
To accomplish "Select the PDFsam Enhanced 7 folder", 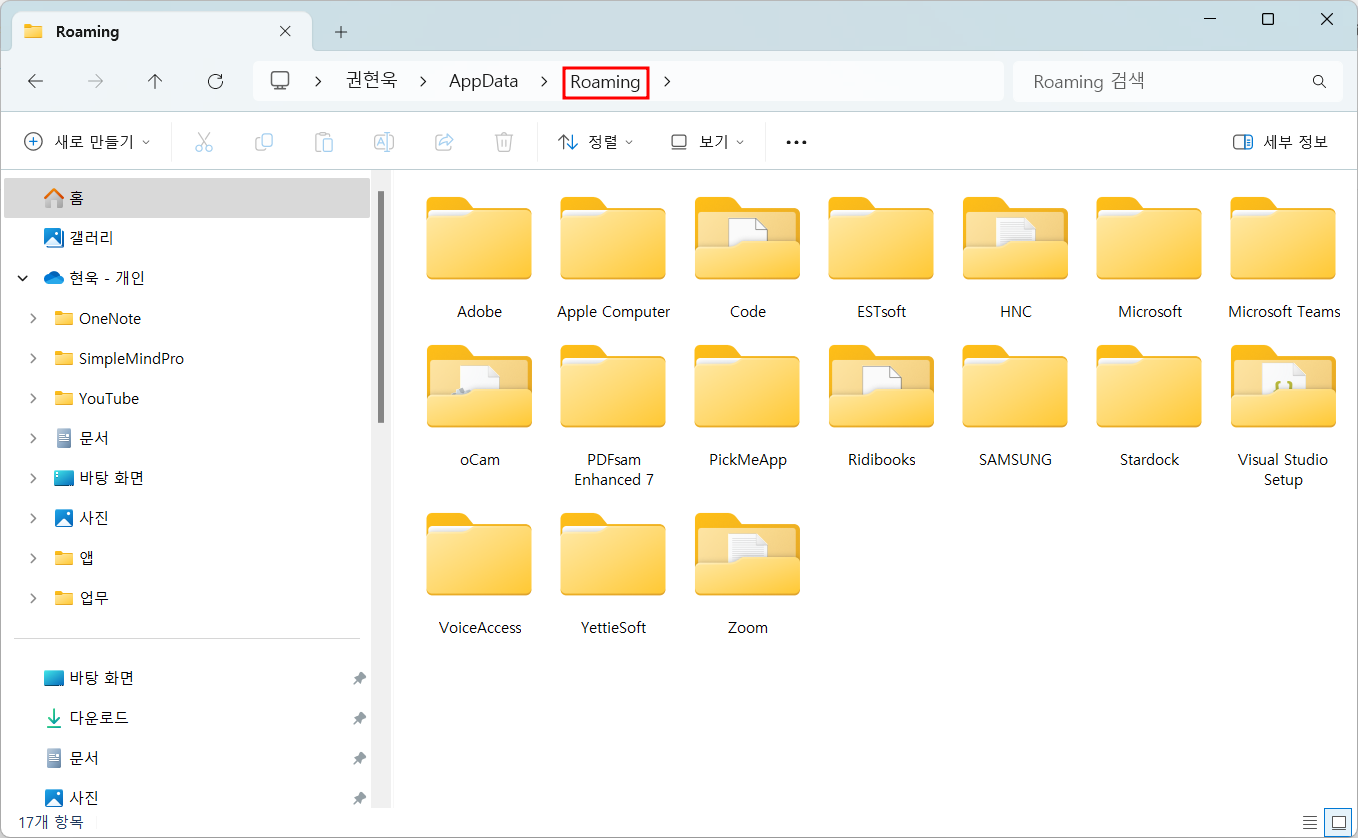I will click(x=613, y=417).
